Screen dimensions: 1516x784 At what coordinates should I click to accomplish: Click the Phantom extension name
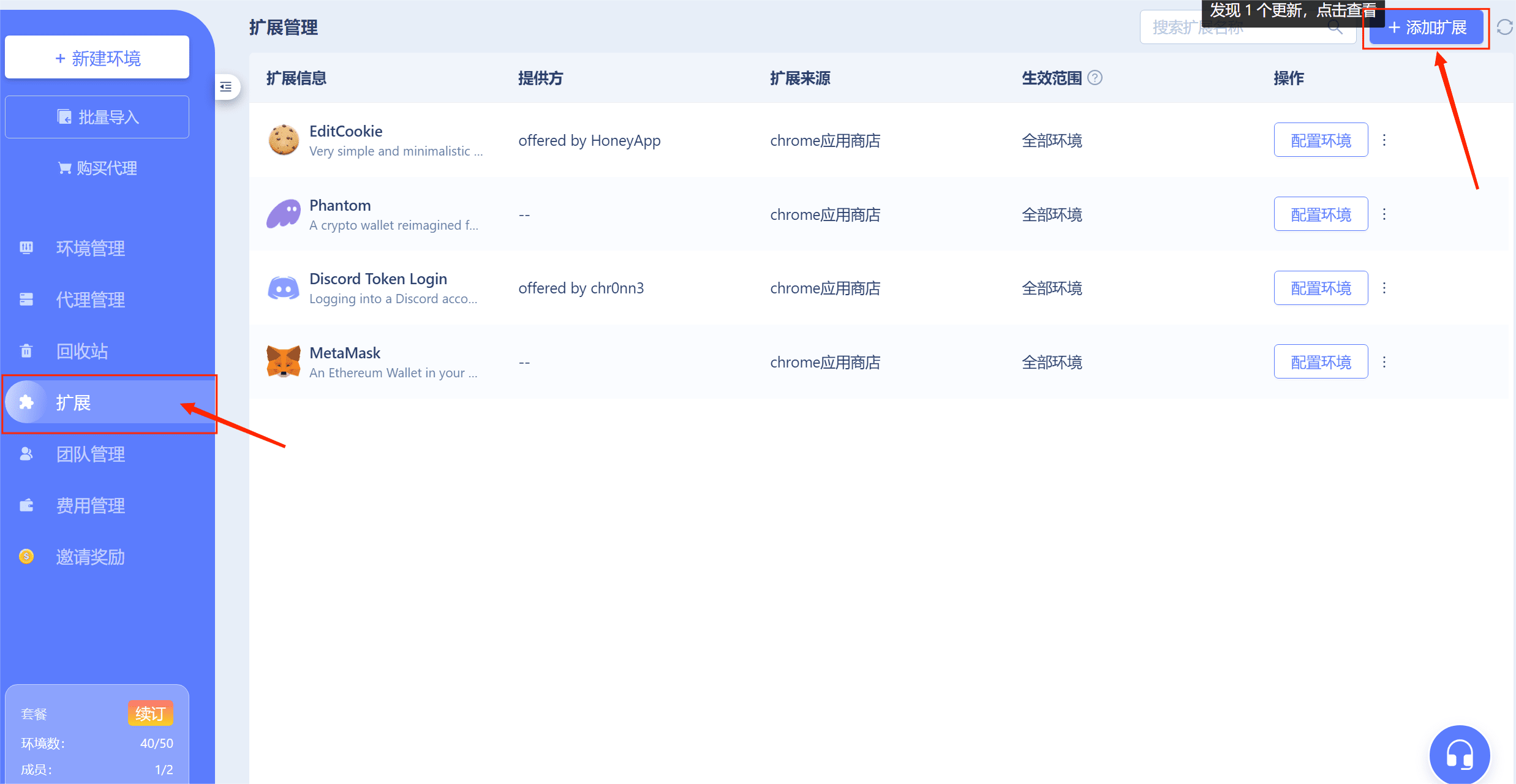click(340, 205)
